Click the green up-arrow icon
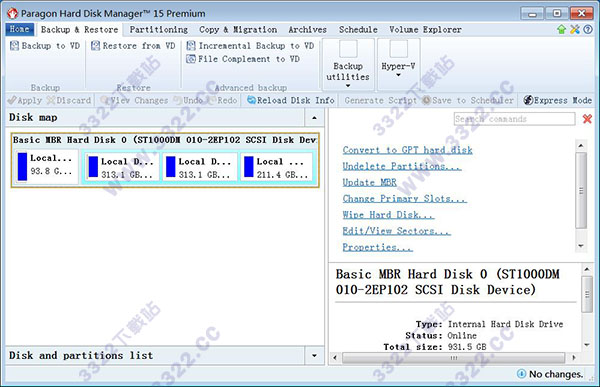Image resolution: width=600 pixels, height=387 pixels. point(561,29)
